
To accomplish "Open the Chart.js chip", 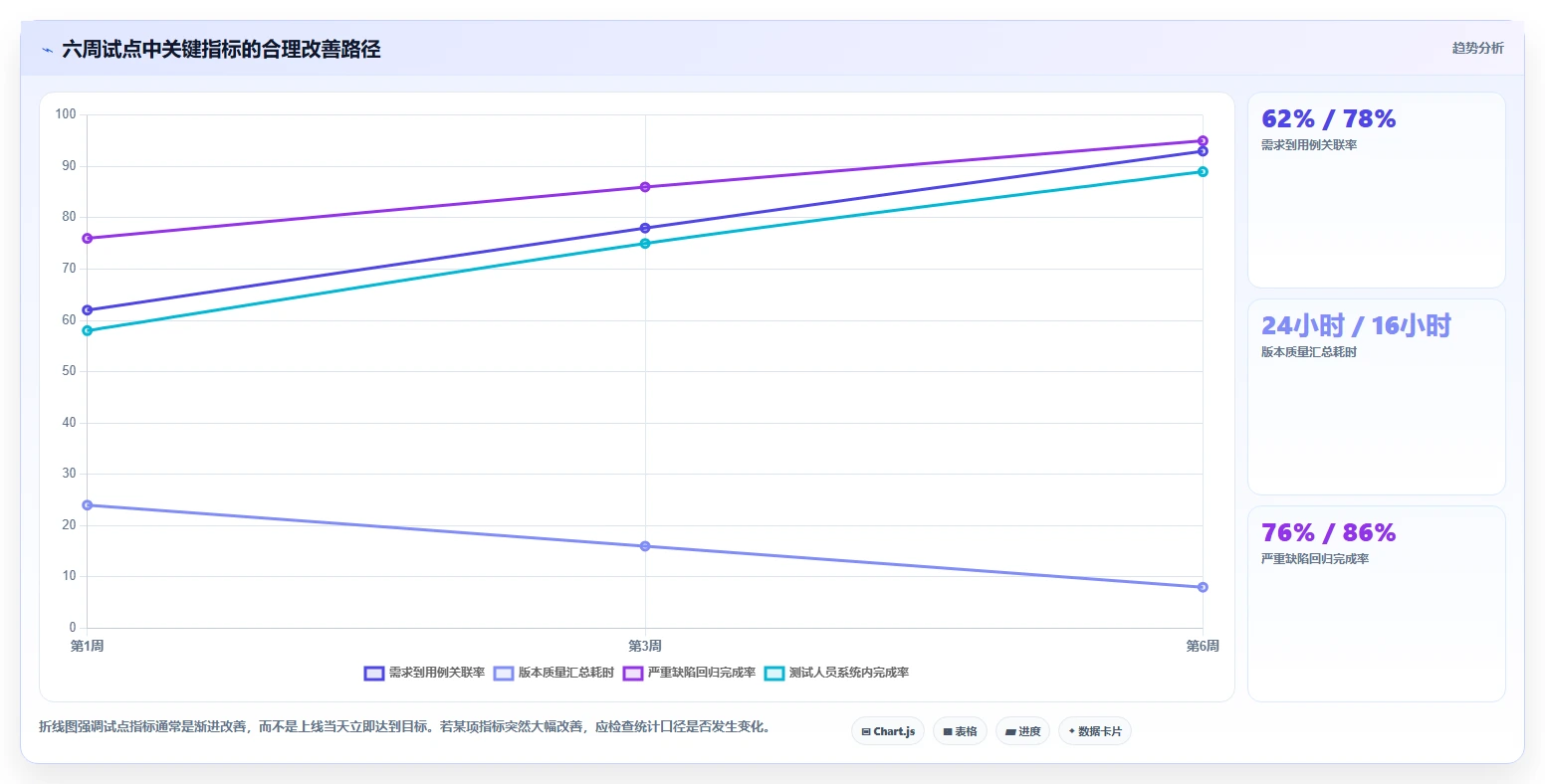I will tap(888, 731).
